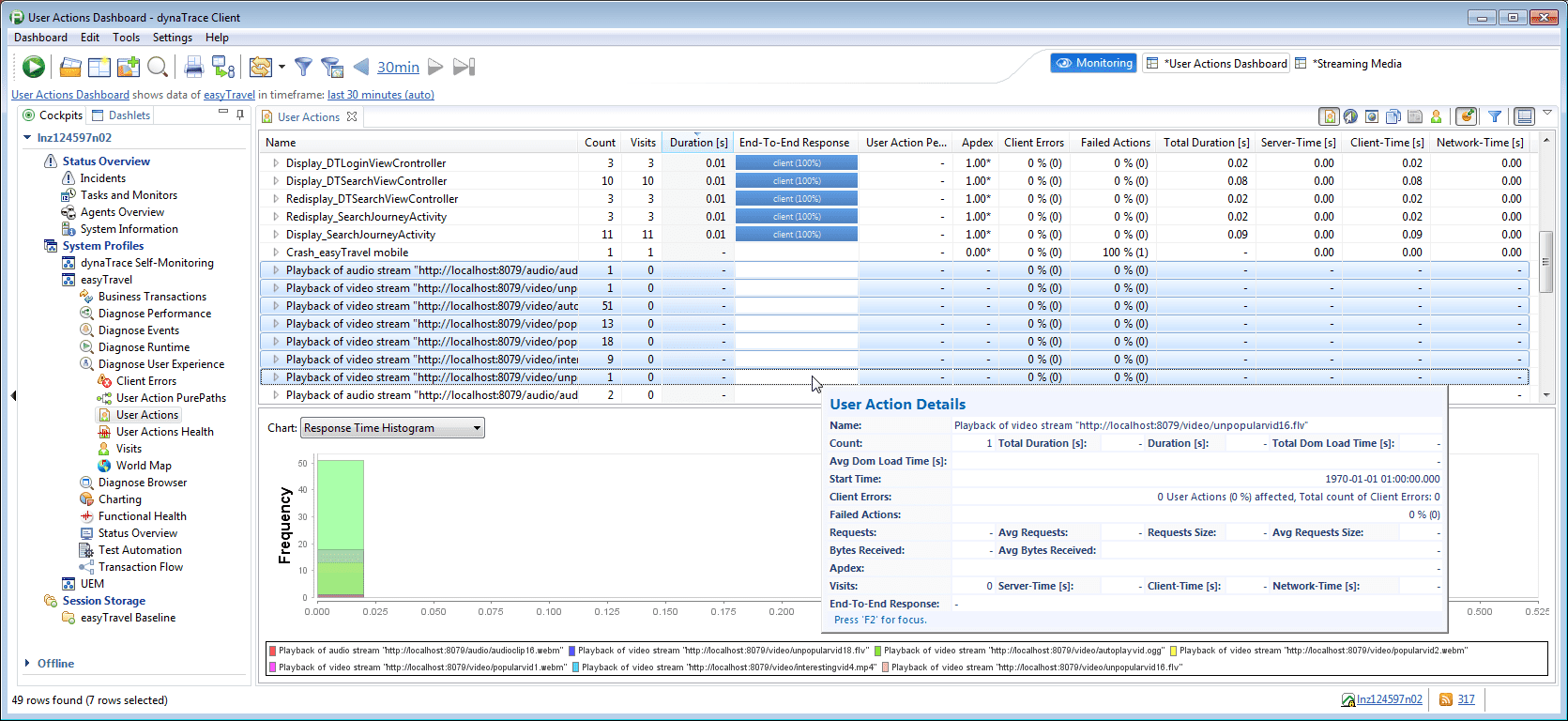Open the World Map tree item

pyautogui.click(x=144, y=466)
